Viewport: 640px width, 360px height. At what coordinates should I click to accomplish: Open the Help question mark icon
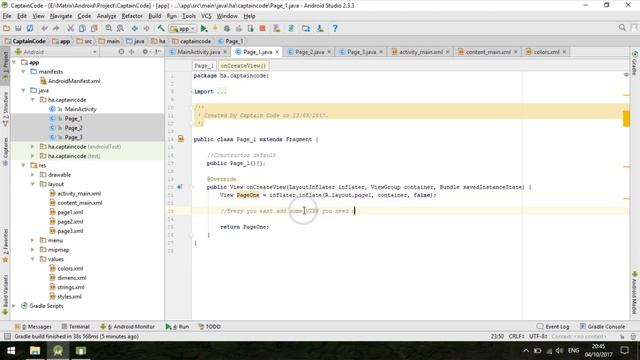tap(335, 28)
